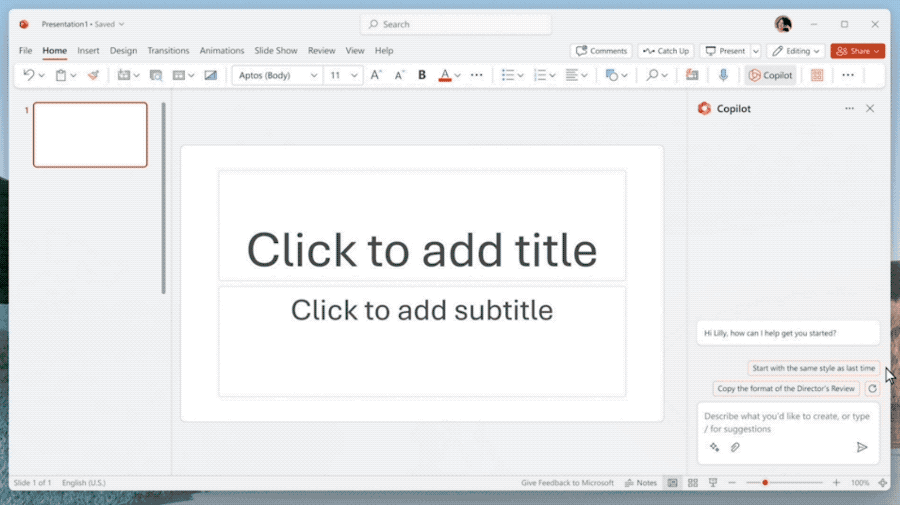
Task: Click the attach file paperclip in Copilot
Action: click(x=735, y=447)
